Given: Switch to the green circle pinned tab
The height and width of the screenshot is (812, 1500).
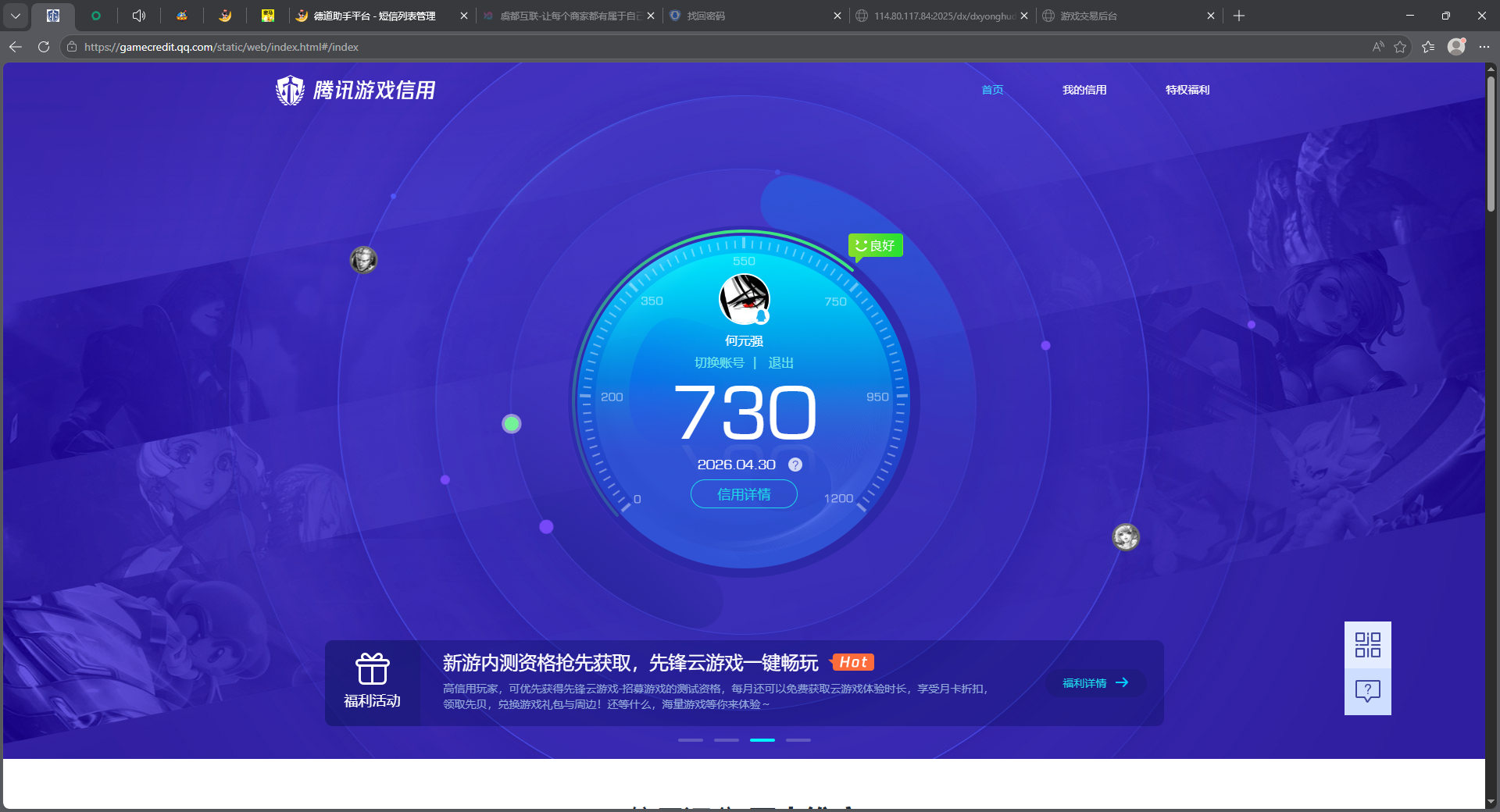Looking at the screenshot, I should pyautogui.click(x=96, y=16).
